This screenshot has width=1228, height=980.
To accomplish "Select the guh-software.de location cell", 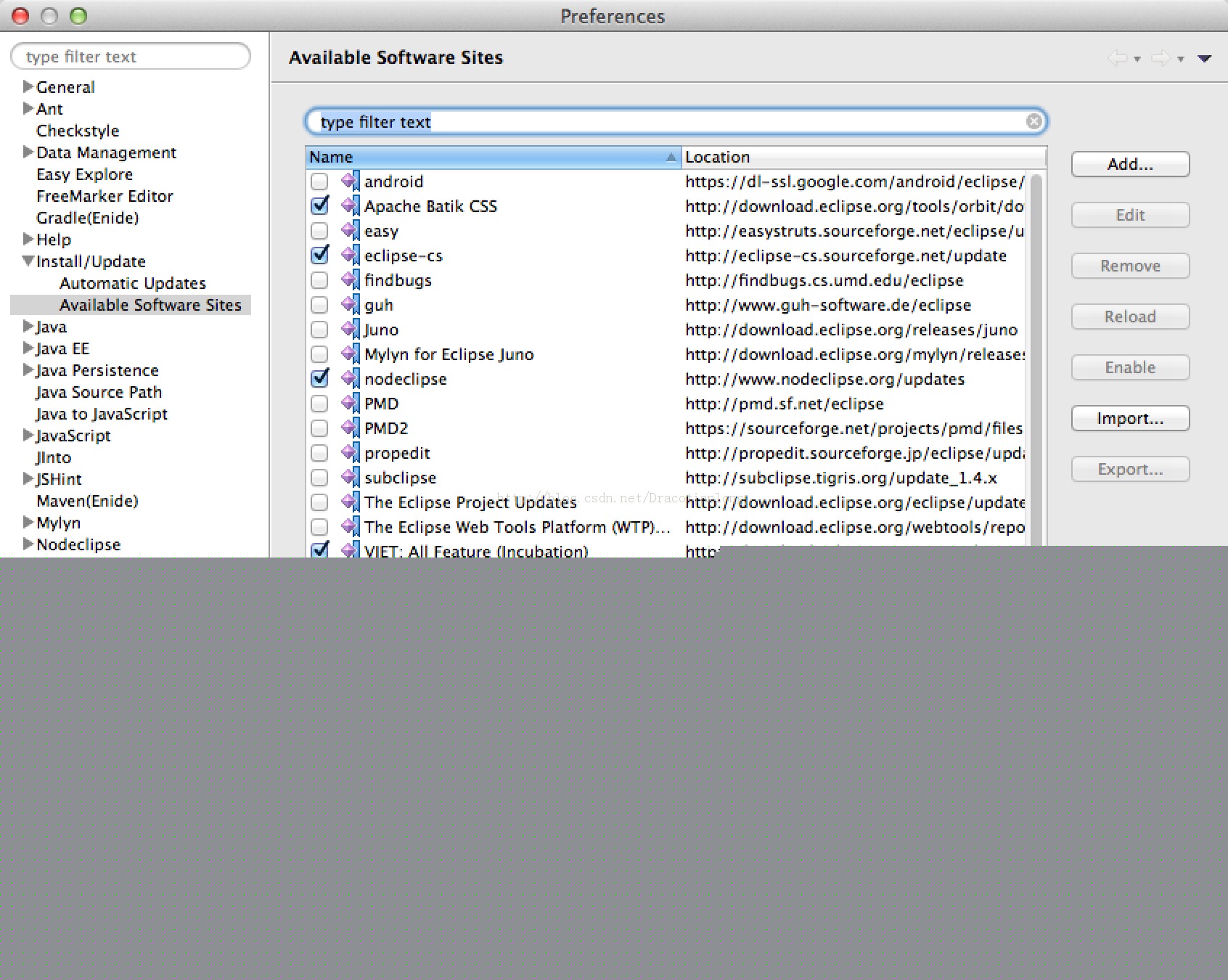I will point(828,305).
